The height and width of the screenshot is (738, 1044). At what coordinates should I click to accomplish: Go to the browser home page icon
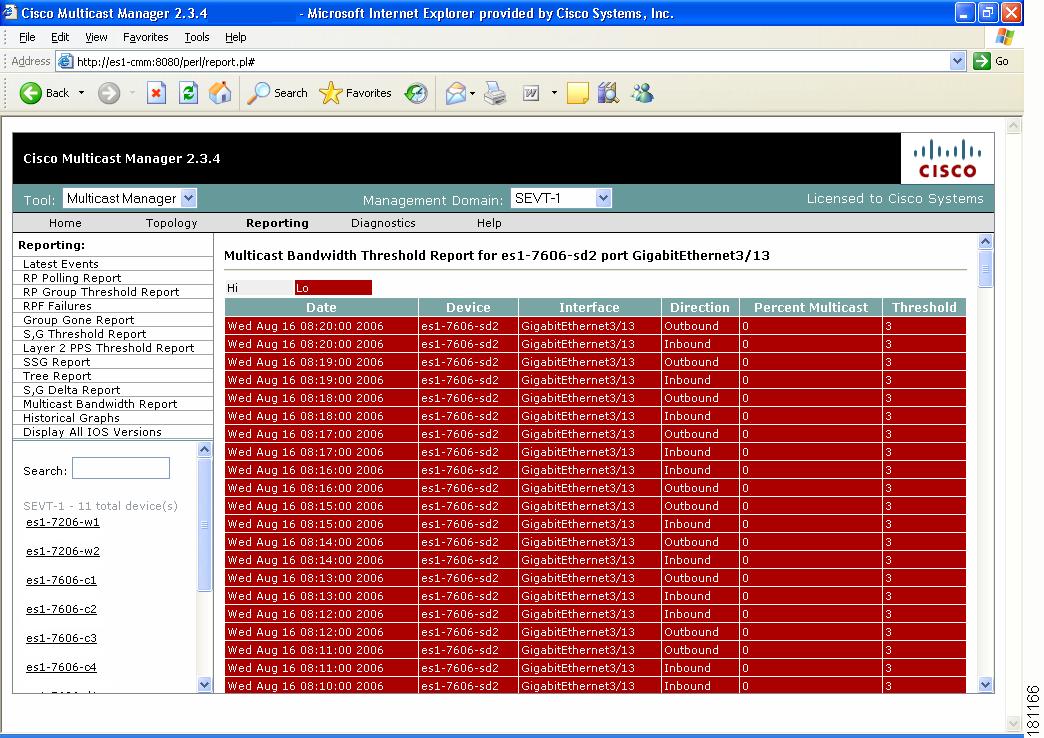220,93
